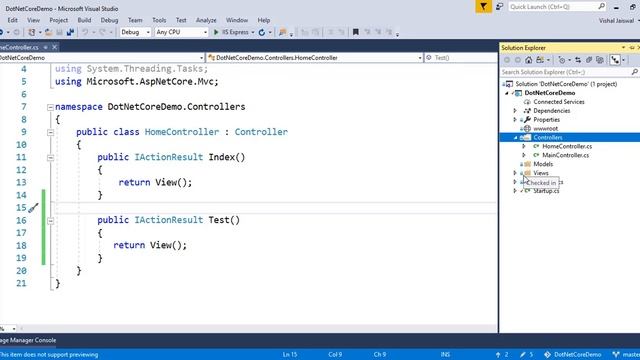Screen dimensions: 640x360
Task: Click the Bookmark icon in toolbar
Action: tap(356, 32)
